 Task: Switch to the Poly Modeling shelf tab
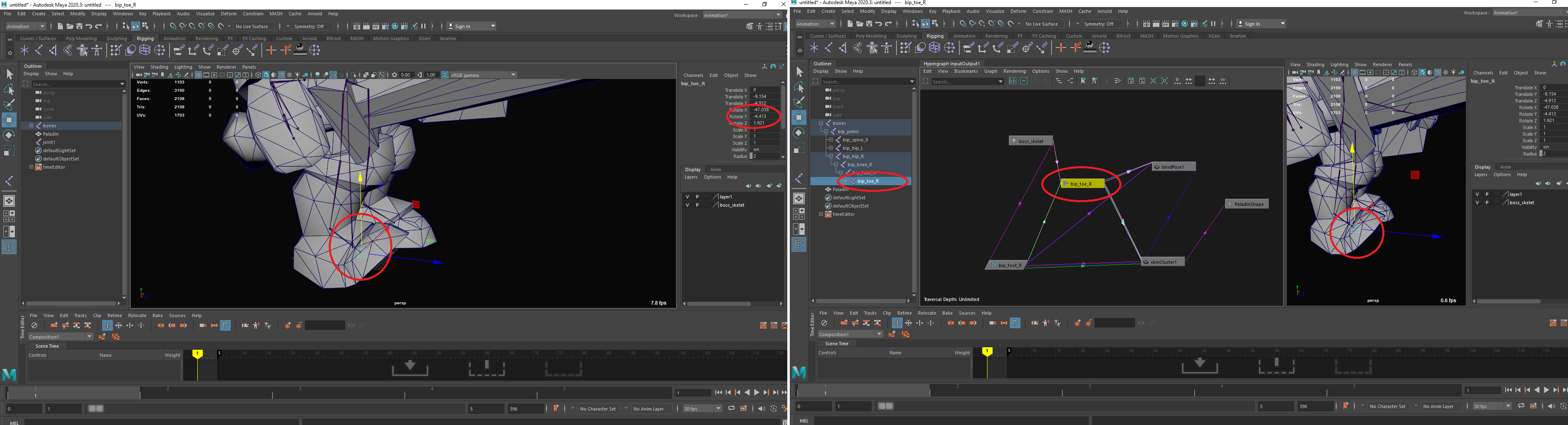click(x=81, y=38)
